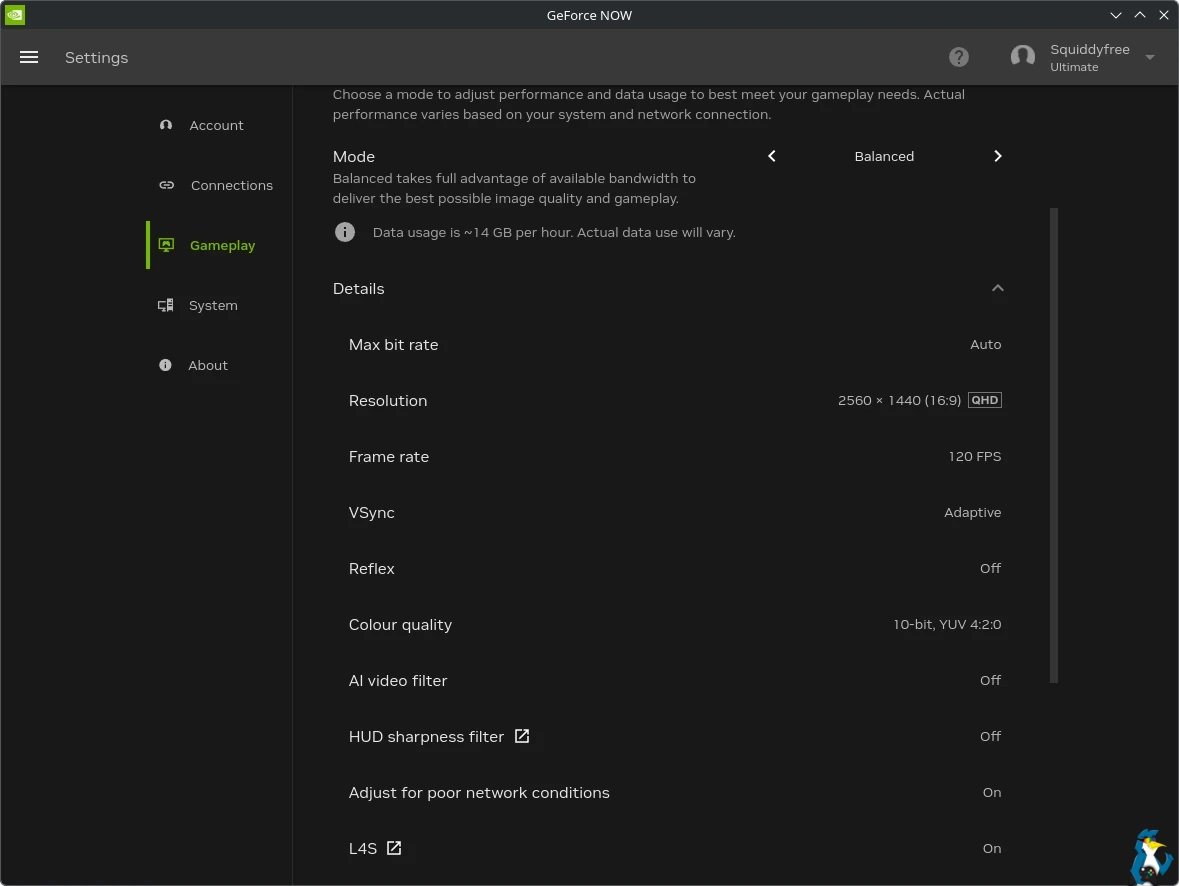Screen dimensions: 1179x886
Task: Click the Squiddyfree profile avatar
Action: click(x=1022, y=57)
